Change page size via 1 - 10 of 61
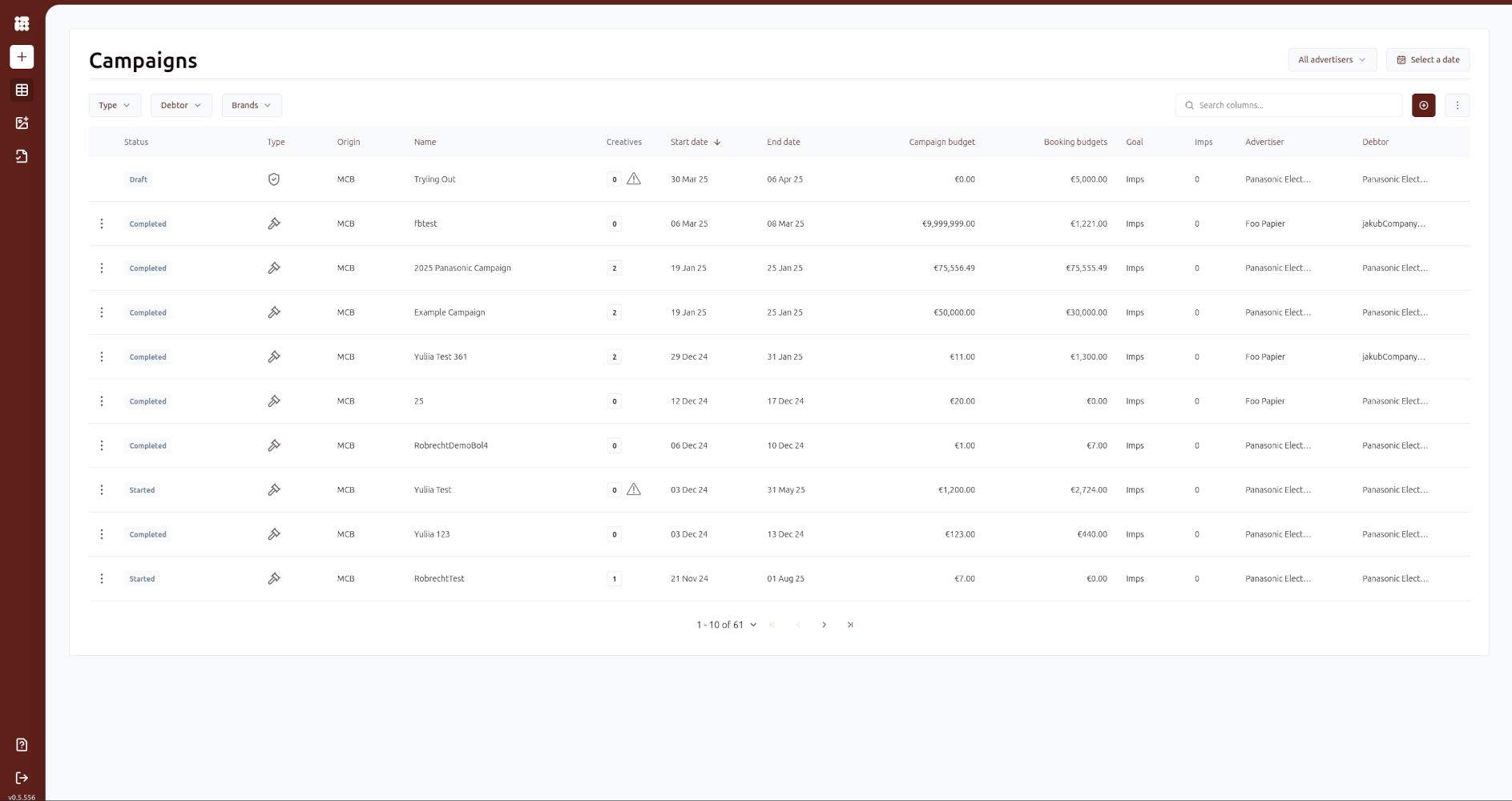This screenshot has height=801, width=1512. [x=726, y=625]
